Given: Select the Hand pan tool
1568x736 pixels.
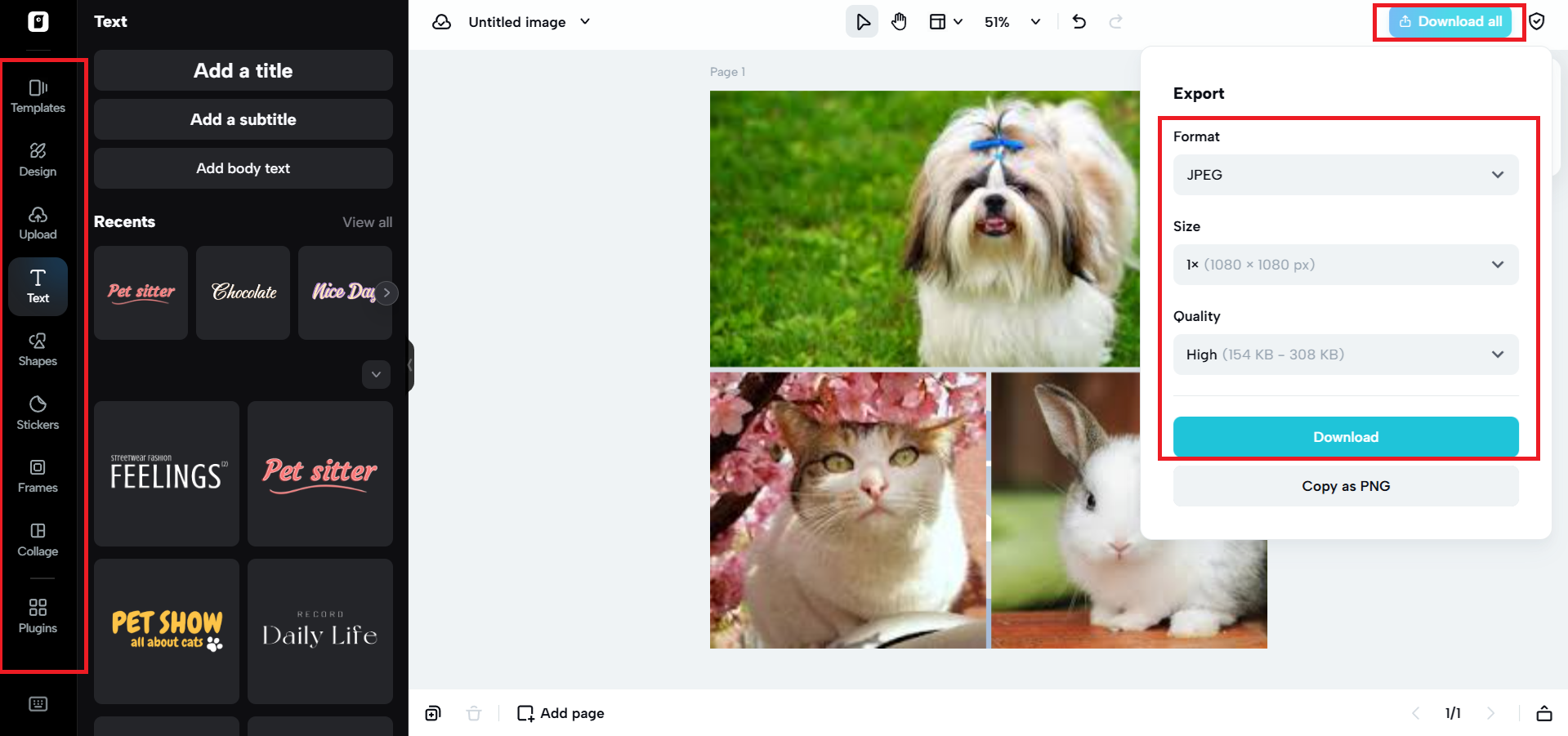Looking at the screenshot, I should (x=899, y=21).
